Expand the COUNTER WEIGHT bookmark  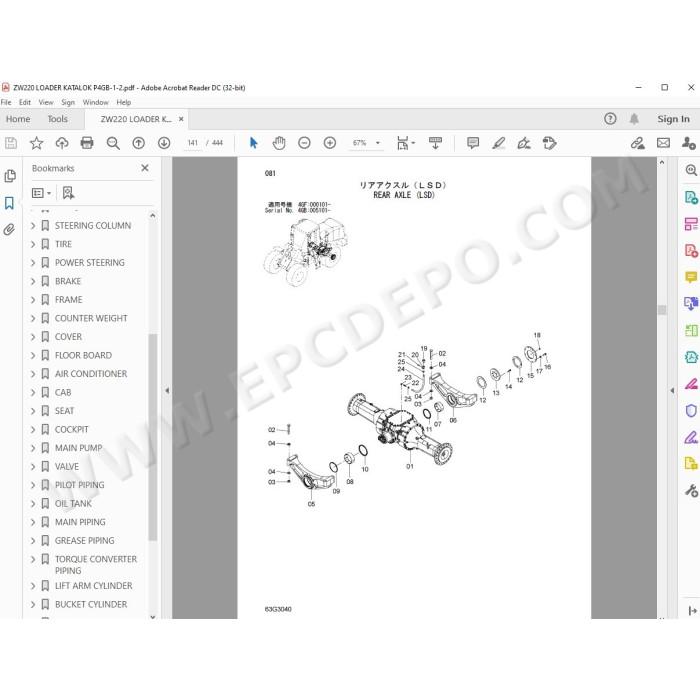[x=33, y=318]
